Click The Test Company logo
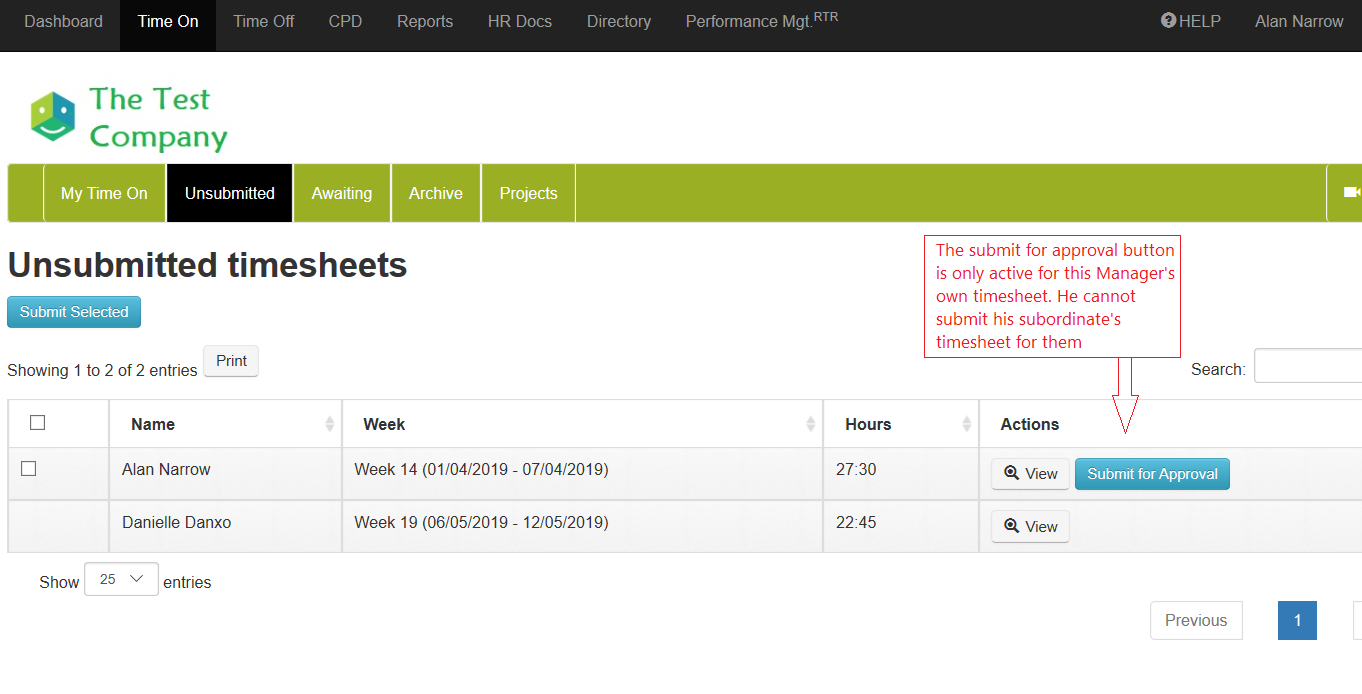 [x=129, y=118]
